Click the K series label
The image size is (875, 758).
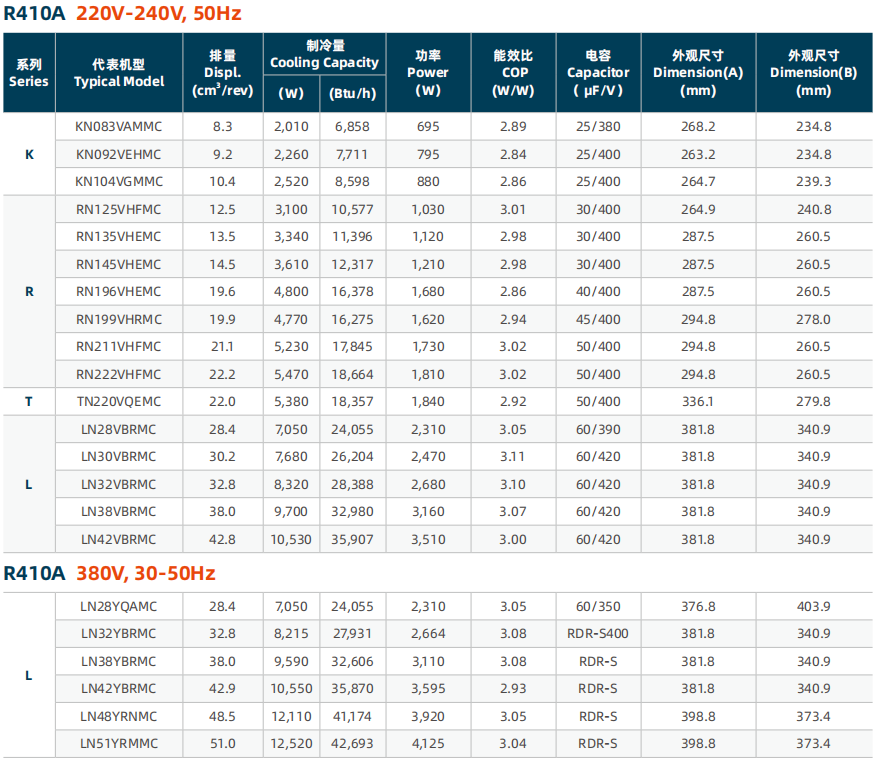pyautogui.click(x=30, y=155)
